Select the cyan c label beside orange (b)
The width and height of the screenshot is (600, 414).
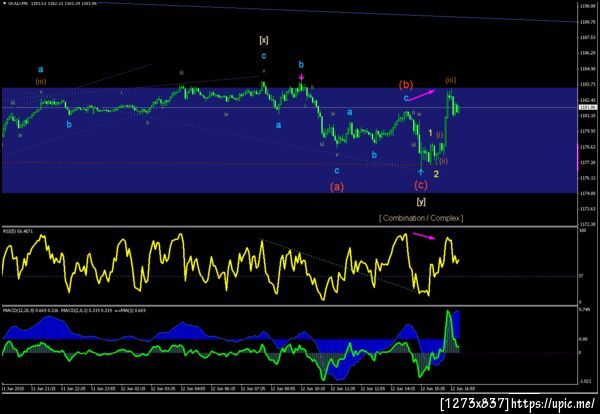(406, 98)
